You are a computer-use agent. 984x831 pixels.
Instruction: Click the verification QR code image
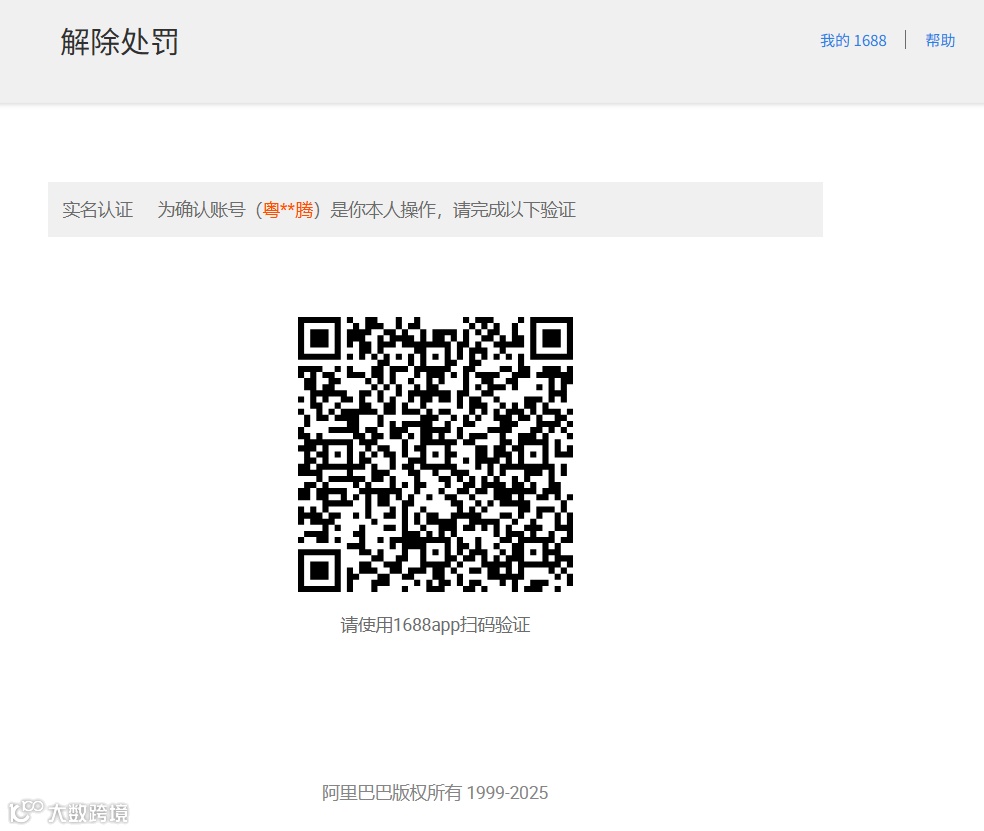[435, 454]
